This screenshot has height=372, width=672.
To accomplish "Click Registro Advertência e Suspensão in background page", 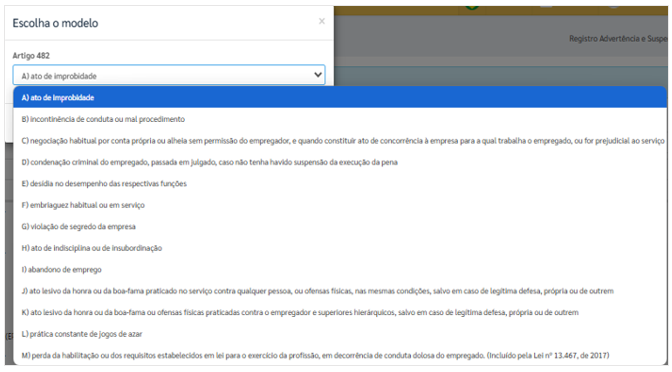I will pos(618,39).
